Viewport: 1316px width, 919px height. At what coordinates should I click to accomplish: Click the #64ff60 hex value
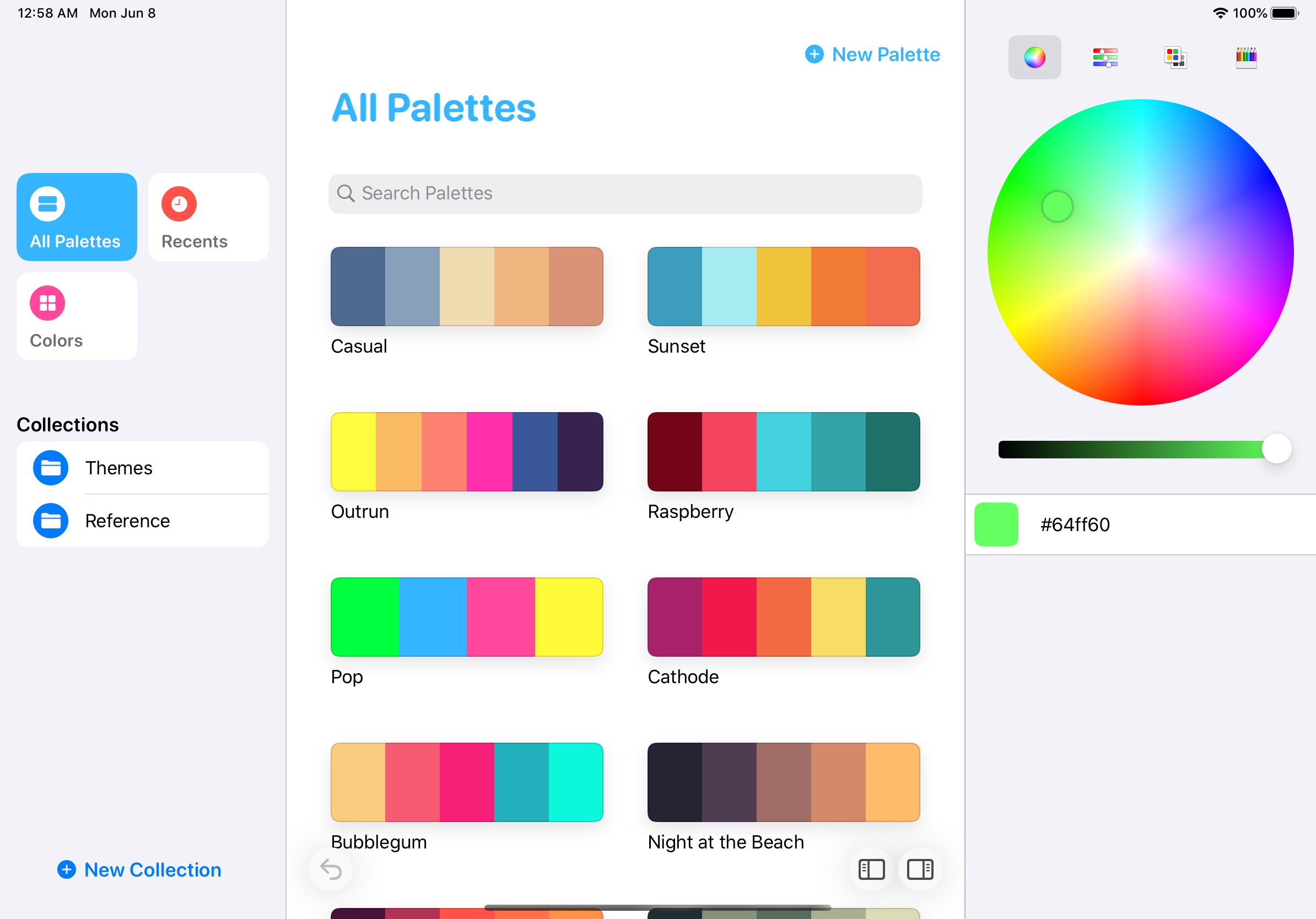tap(1075, 525)
